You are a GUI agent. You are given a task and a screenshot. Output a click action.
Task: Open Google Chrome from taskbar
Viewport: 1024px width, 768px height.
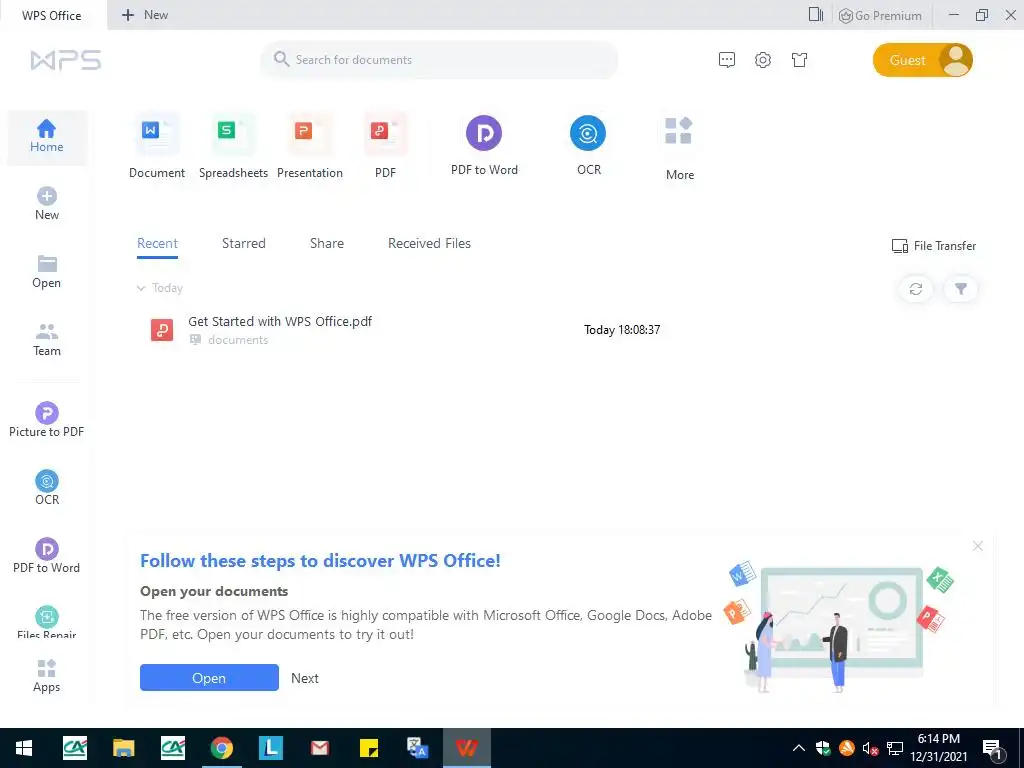tap(221, 748)
